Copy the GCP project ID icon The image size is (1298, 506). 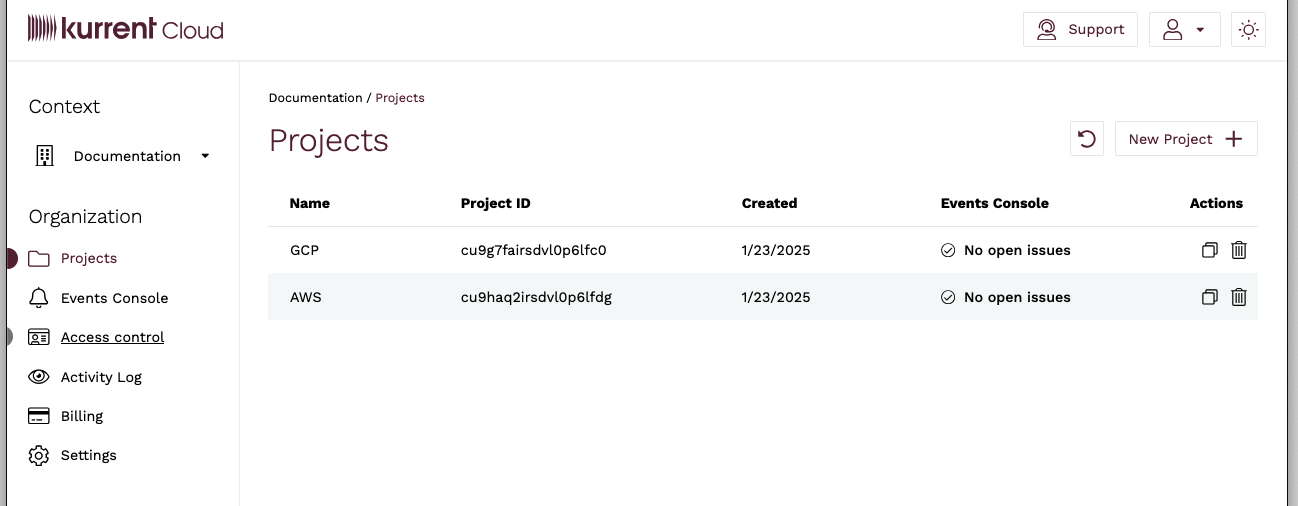coord(1209,250)
